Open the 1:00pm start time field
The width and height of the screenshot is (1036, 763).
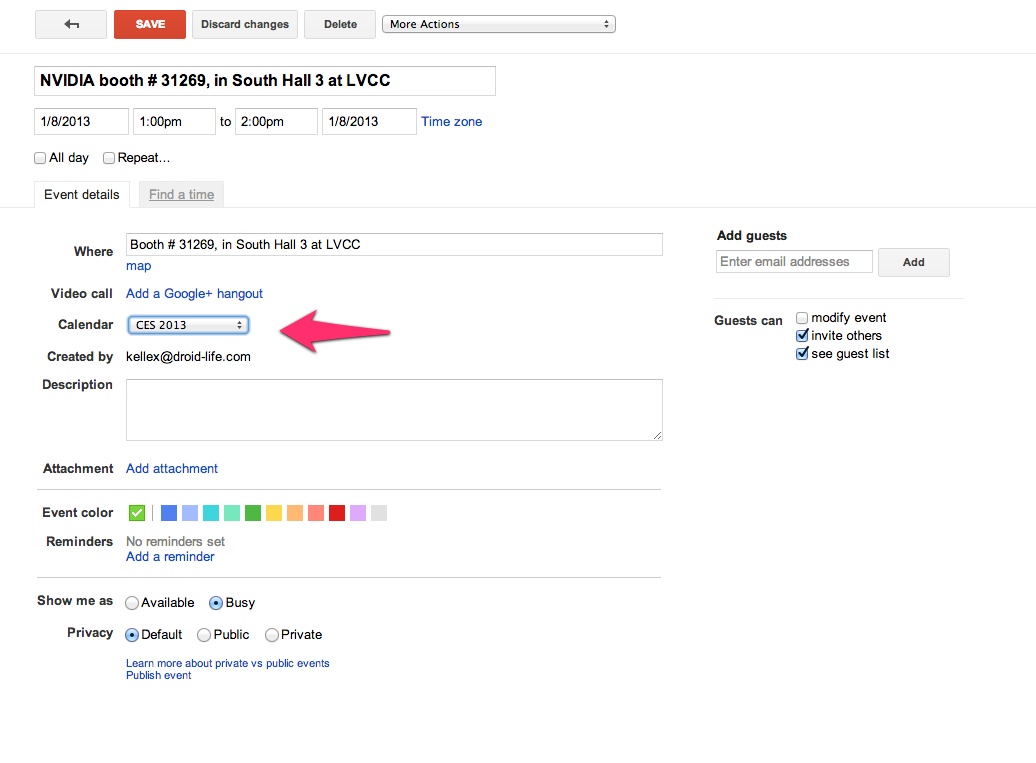[x=174, y=122]
